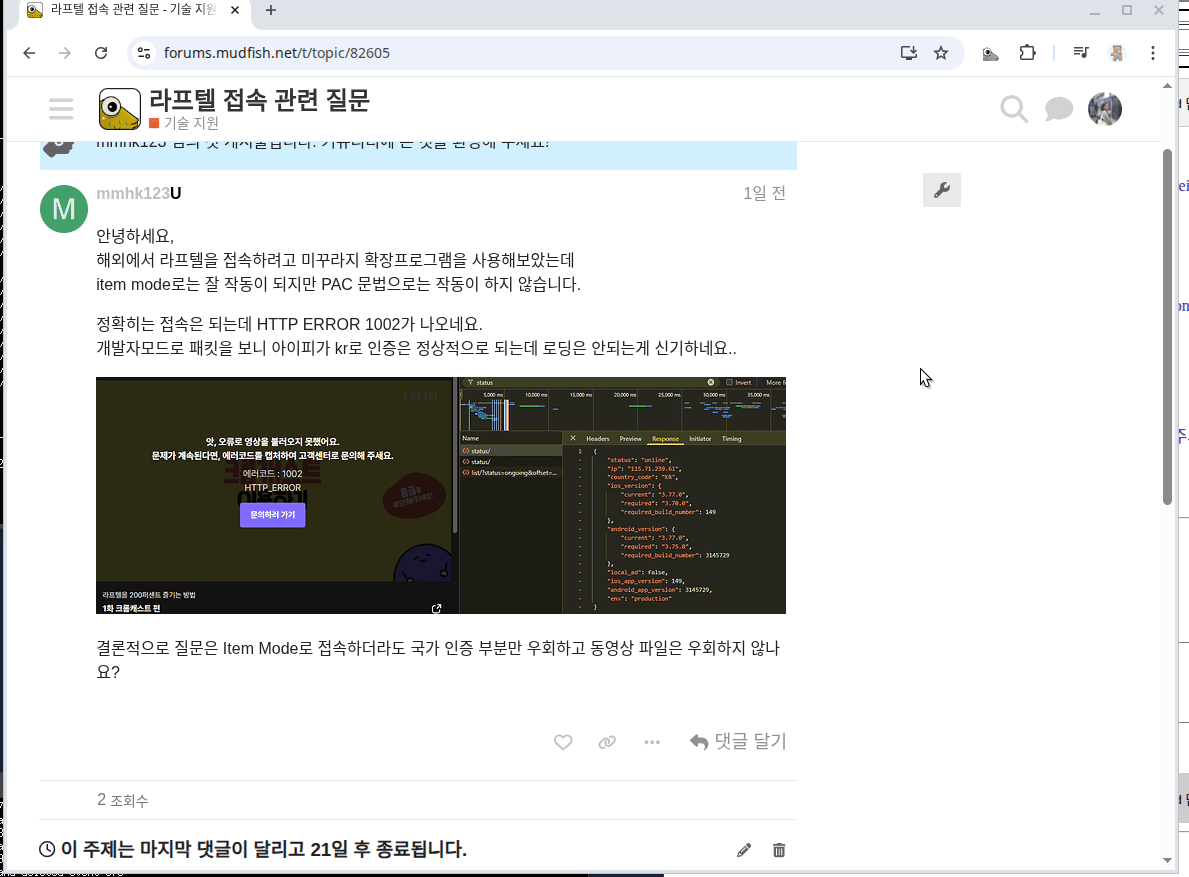Click the wrench admin actions button
Viewport: 1189px width, 877px height.
point(941,190)
